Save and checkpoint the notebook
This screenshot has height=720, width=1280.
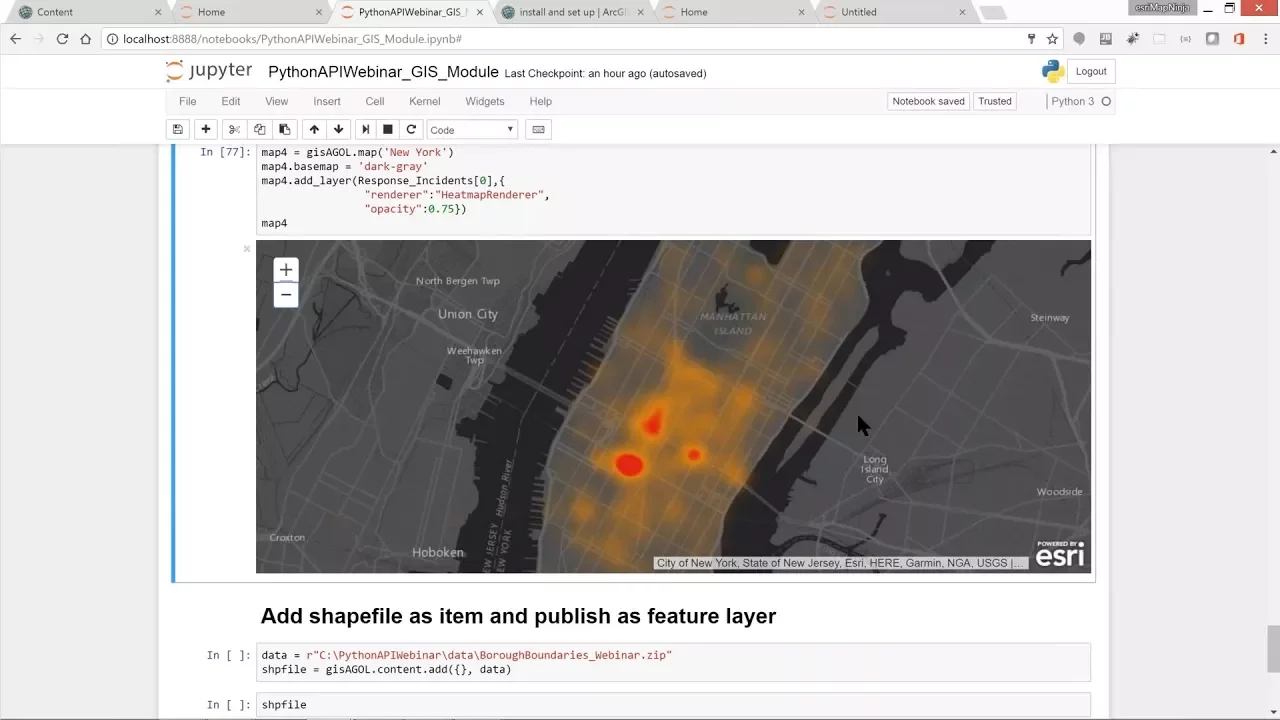coord(178,129)
